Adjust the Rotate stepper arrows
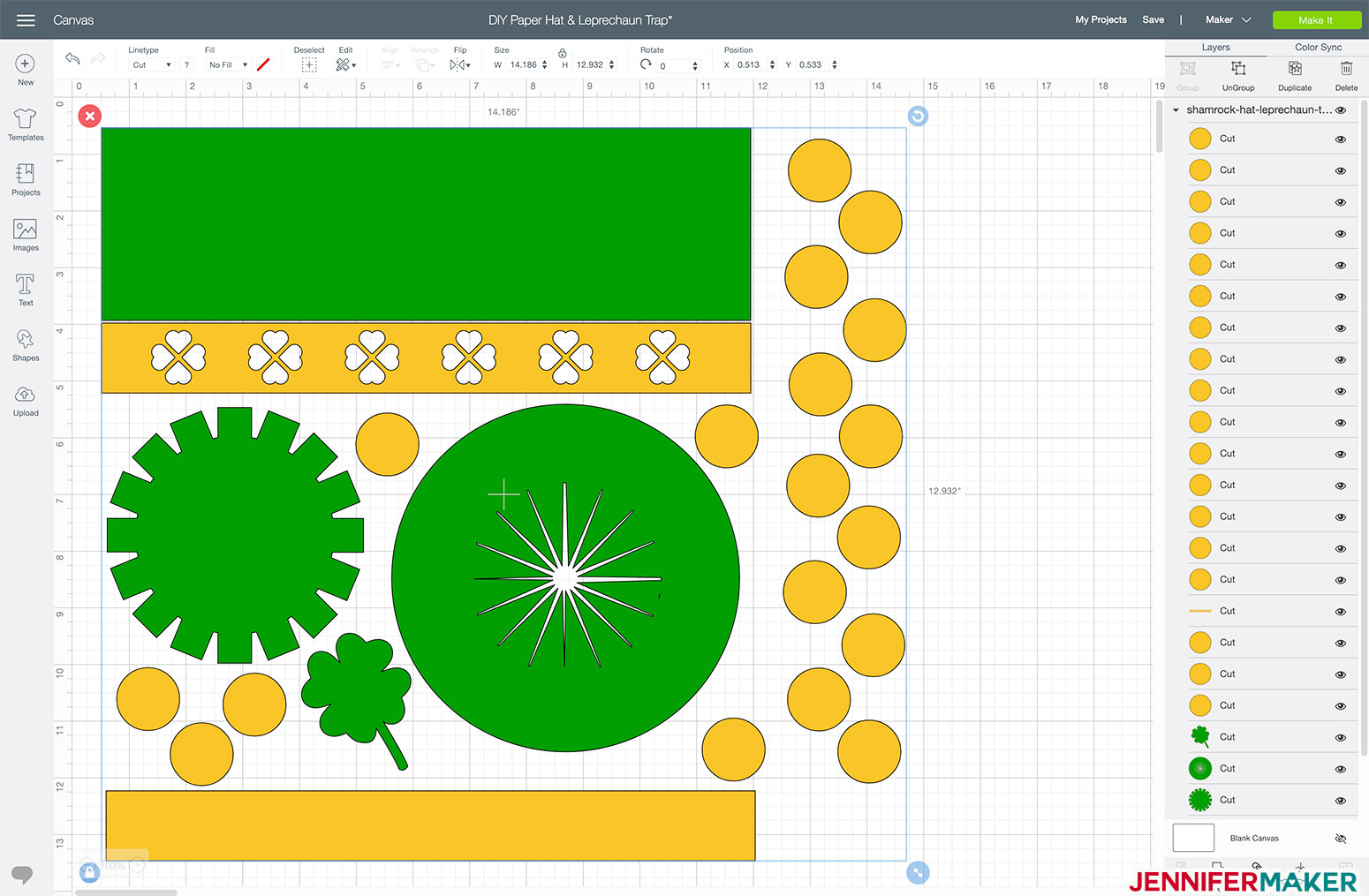Image resolution: width=1369 pixels, height=896 pixels. (x=695, y=65)
